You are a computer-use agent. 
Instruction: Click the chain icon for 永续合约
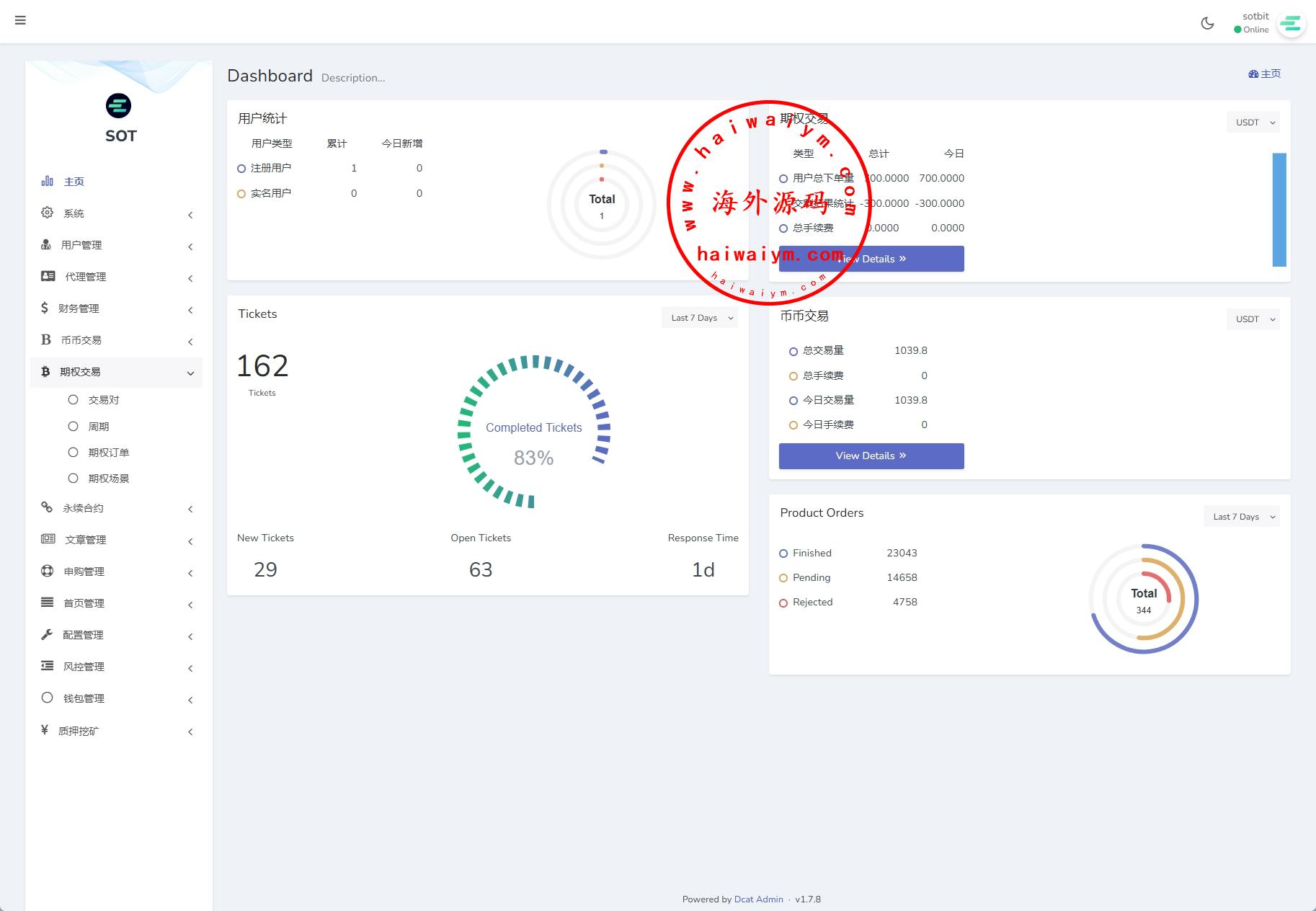[47, 507]
